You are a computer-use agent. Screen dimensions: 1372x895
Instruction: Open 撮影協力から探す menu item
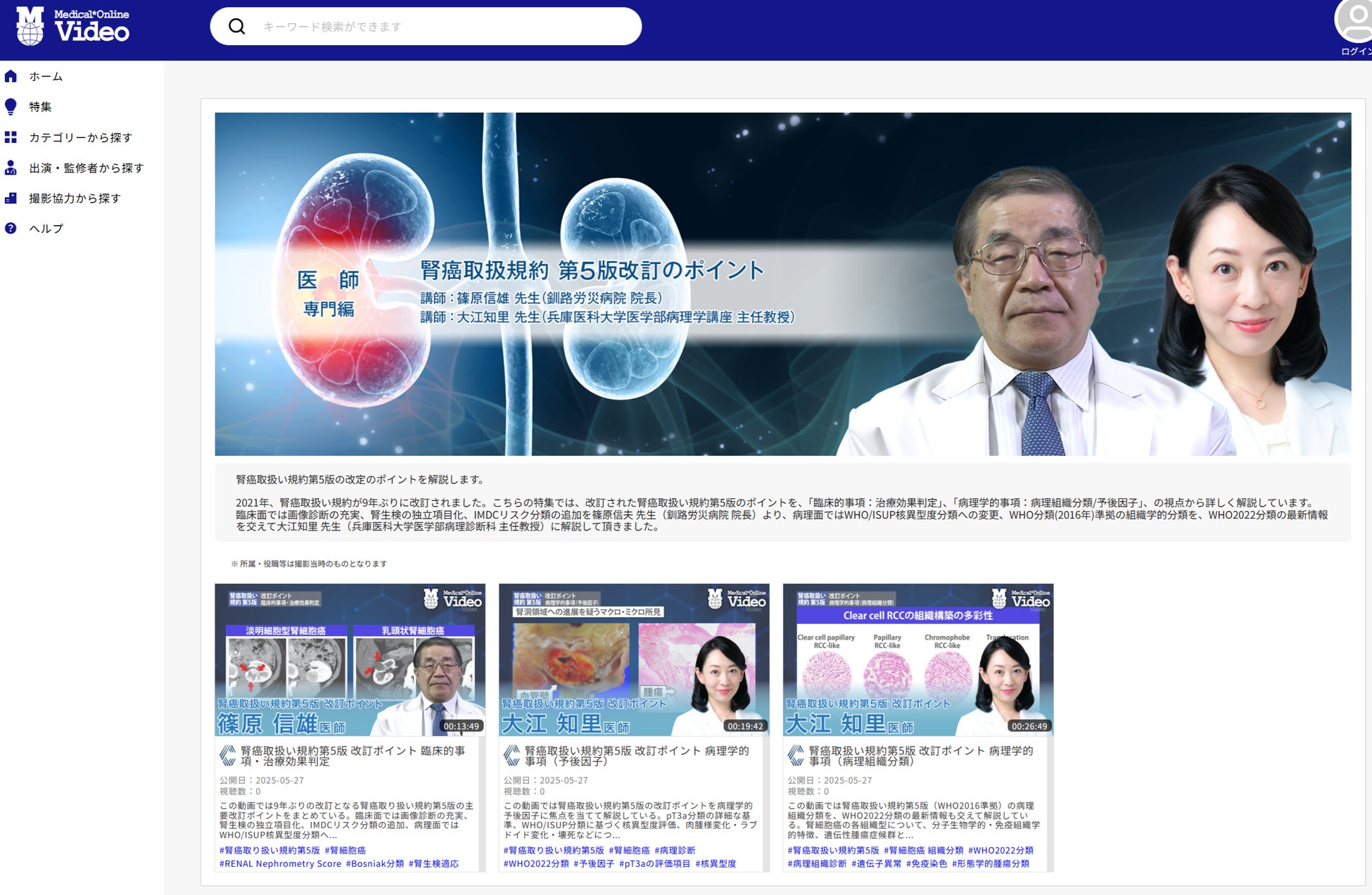point(75,198)
